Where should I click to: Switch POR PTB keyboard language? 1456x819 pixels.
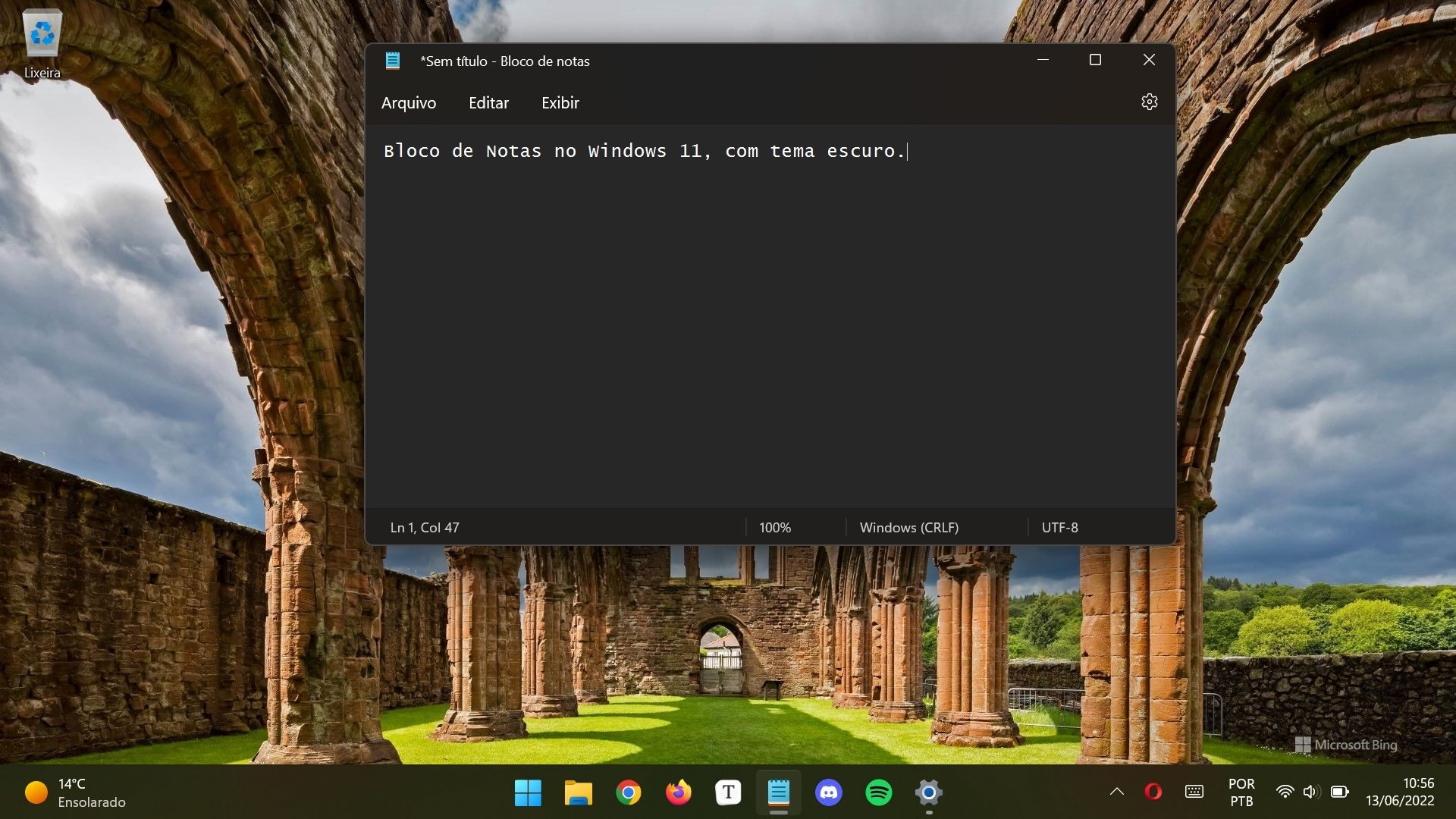pos(1241,792)
